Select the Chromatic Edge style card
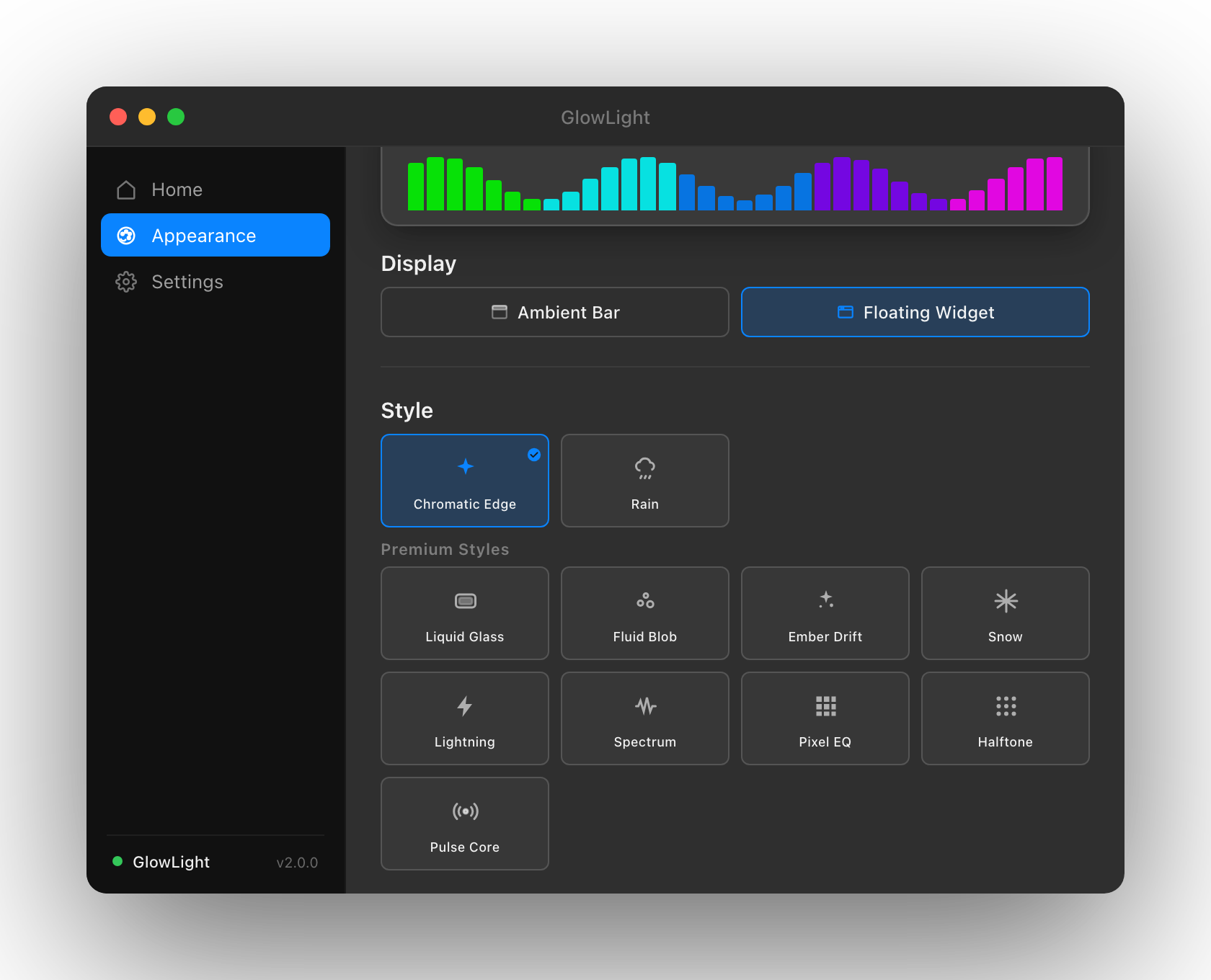 [465, 481]
